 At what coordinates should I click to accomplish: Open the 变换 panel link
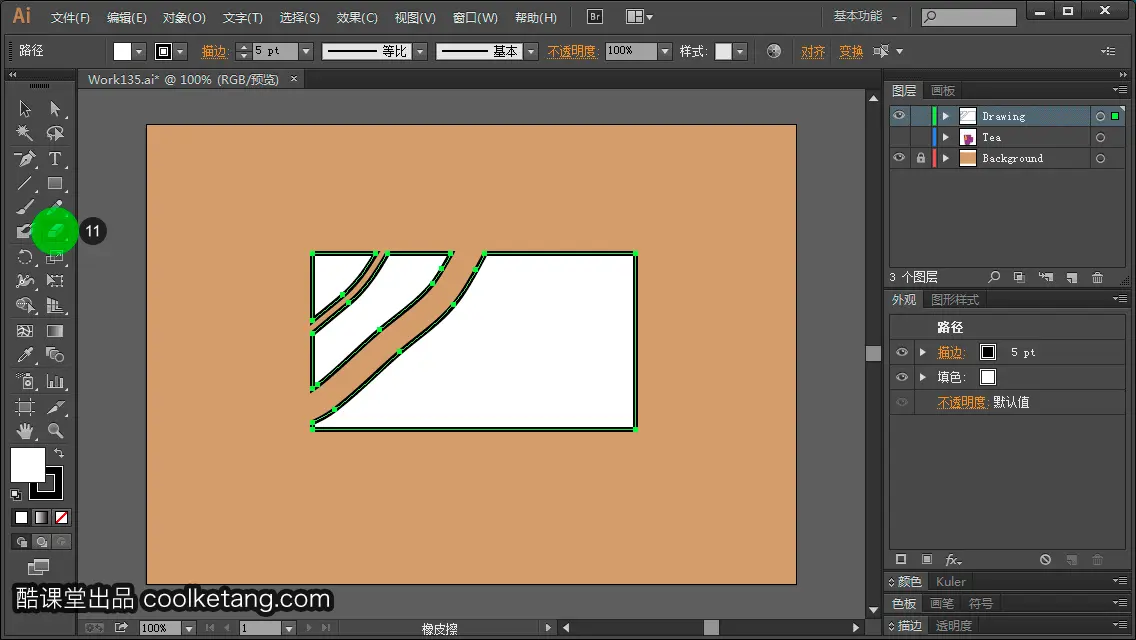851,51
